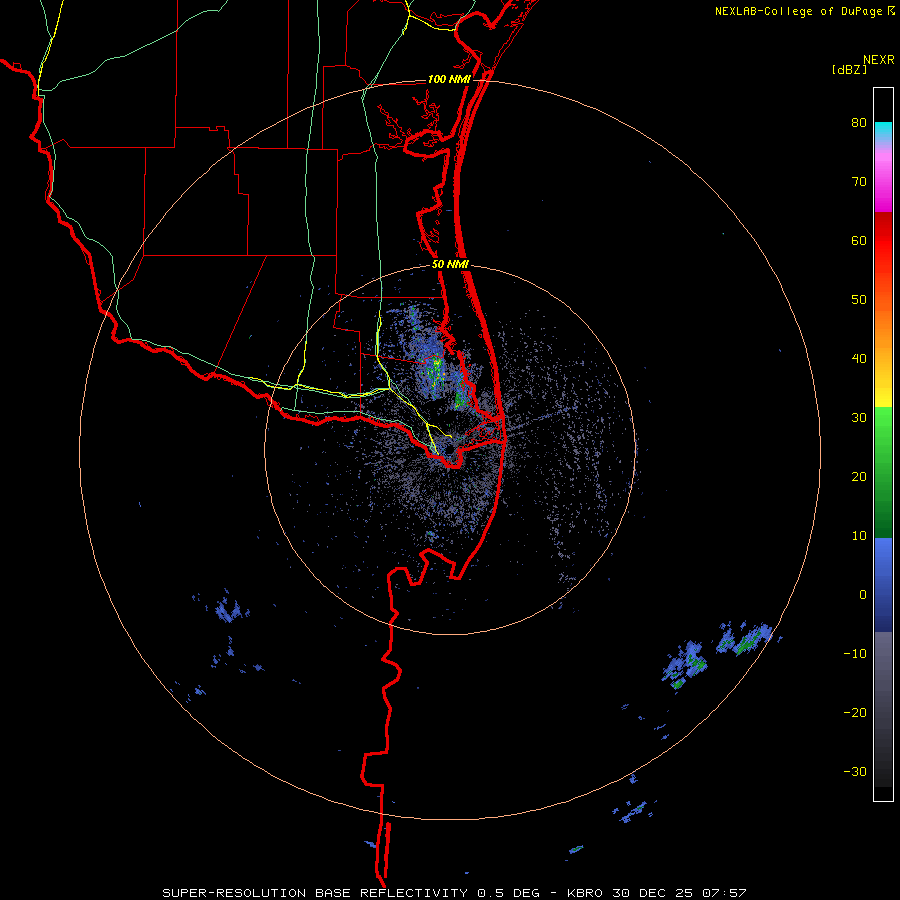The width and height of the screenshot is (900, 900).
Task: Click the [dBZ] units label
Action: click(x=849, y=69)
